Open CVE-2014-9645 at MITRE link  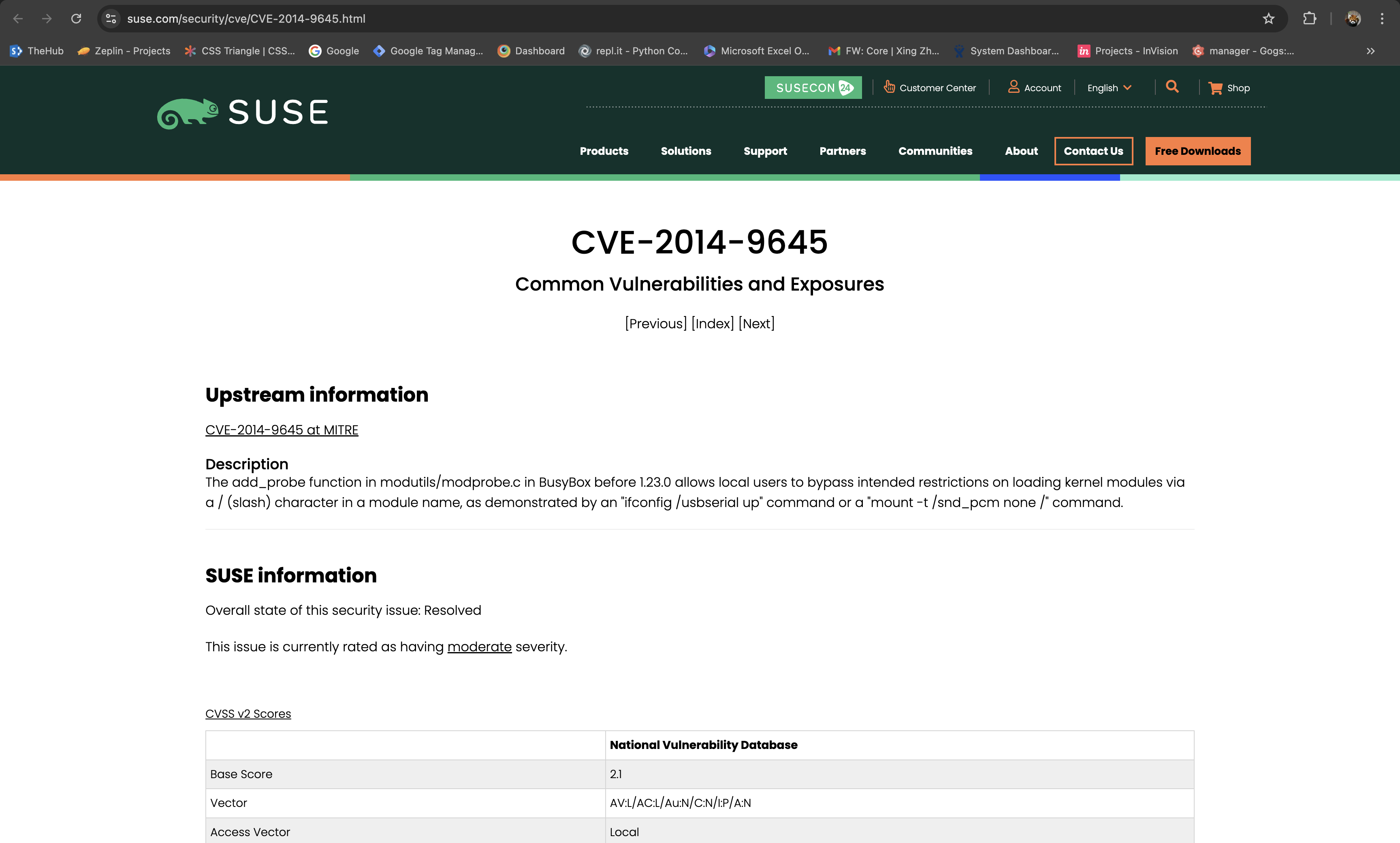[x=282, y=430]
